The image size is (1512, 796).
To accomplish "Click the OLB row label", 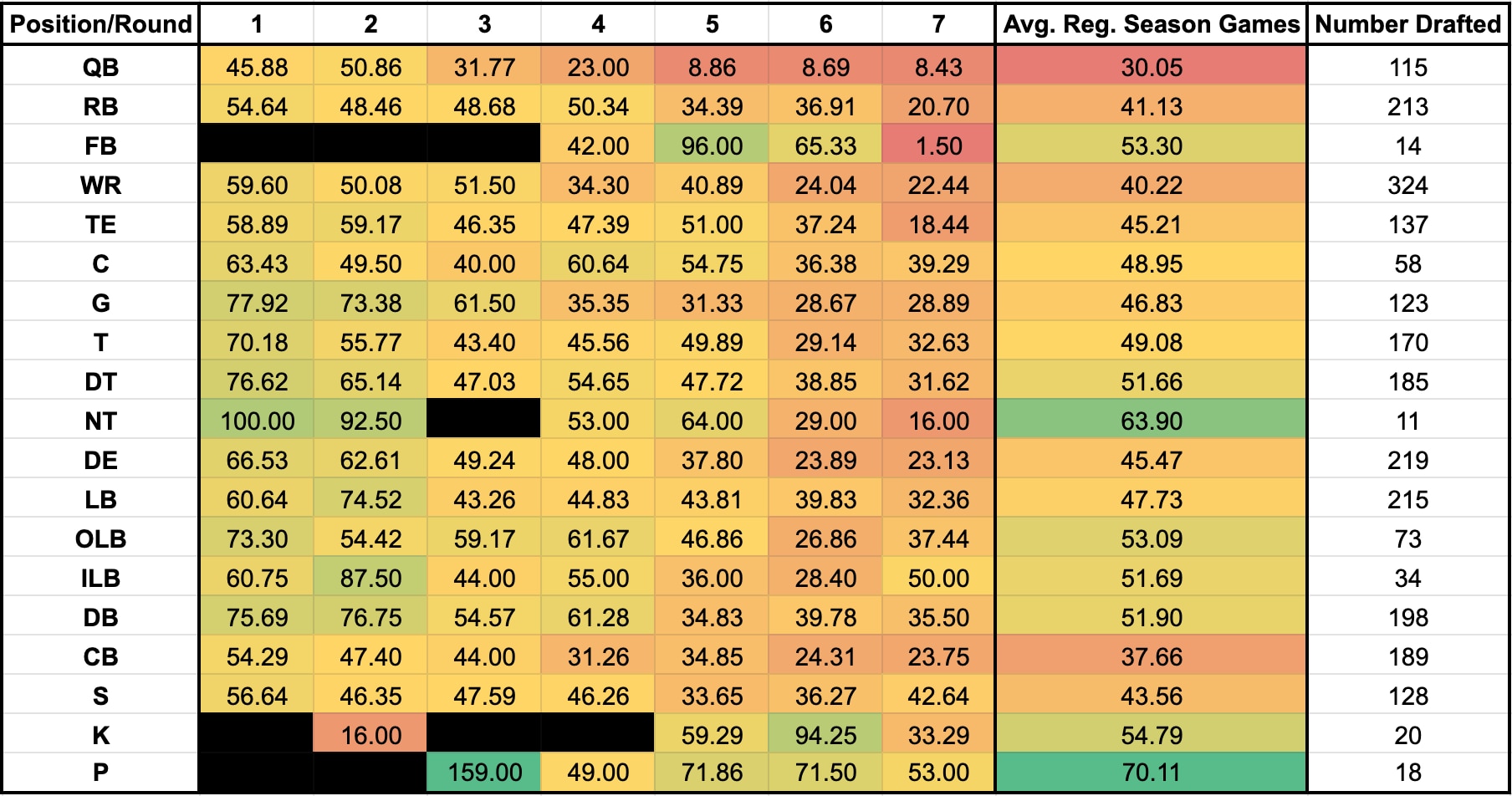I will tap(100, 538).
